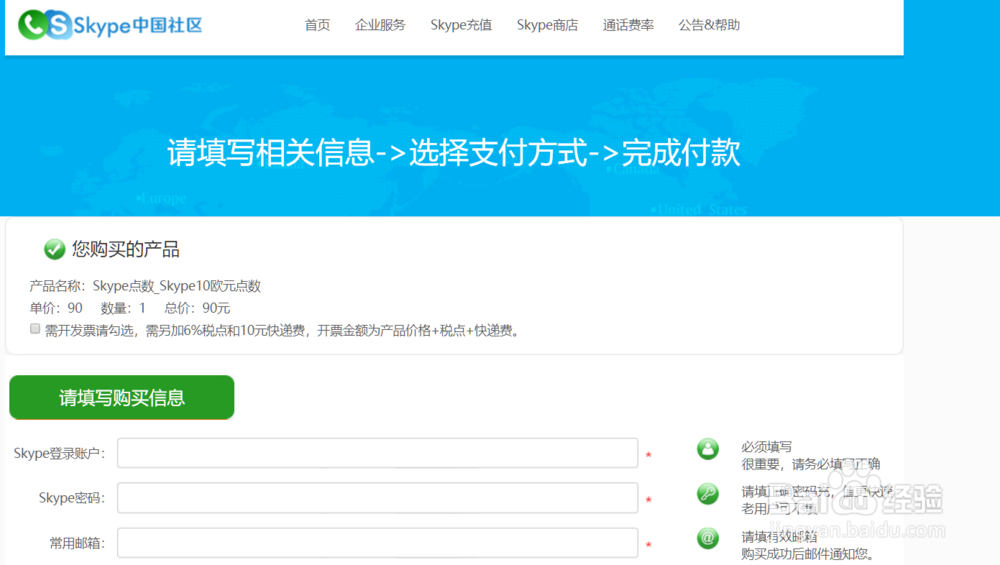Screen dimensions: 1000x565
Task: Open the 企业服务 menu item
Action: coord(380,25)
